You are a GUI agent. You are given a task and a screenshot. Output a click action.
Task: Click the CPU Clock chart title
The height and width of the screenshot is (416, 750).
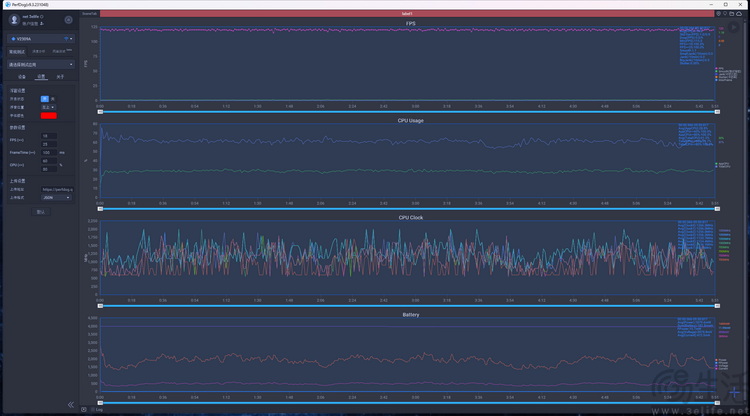pos(410,218)
